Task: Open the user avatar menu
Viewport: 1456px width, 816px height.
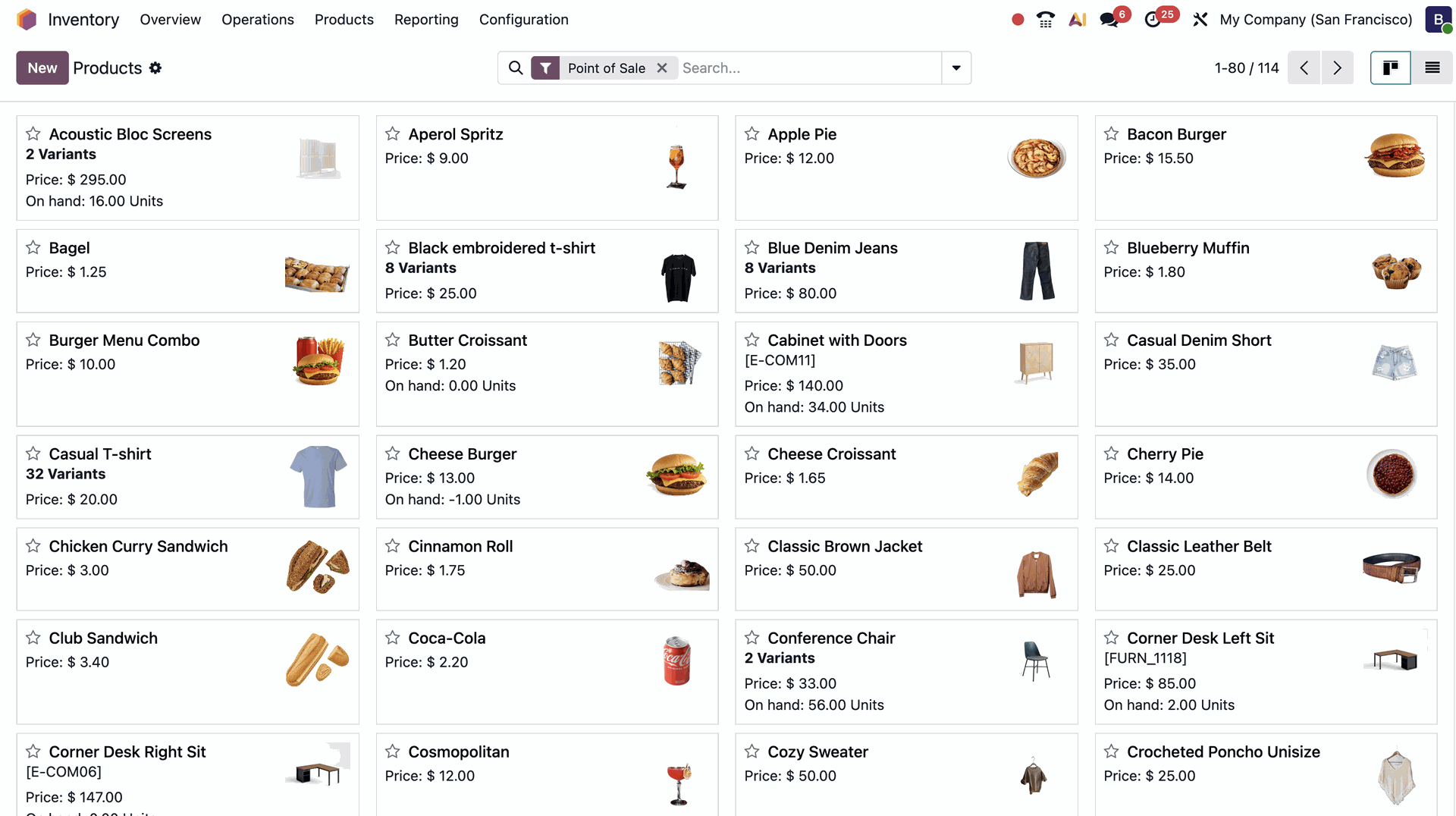Action: 1438,20
